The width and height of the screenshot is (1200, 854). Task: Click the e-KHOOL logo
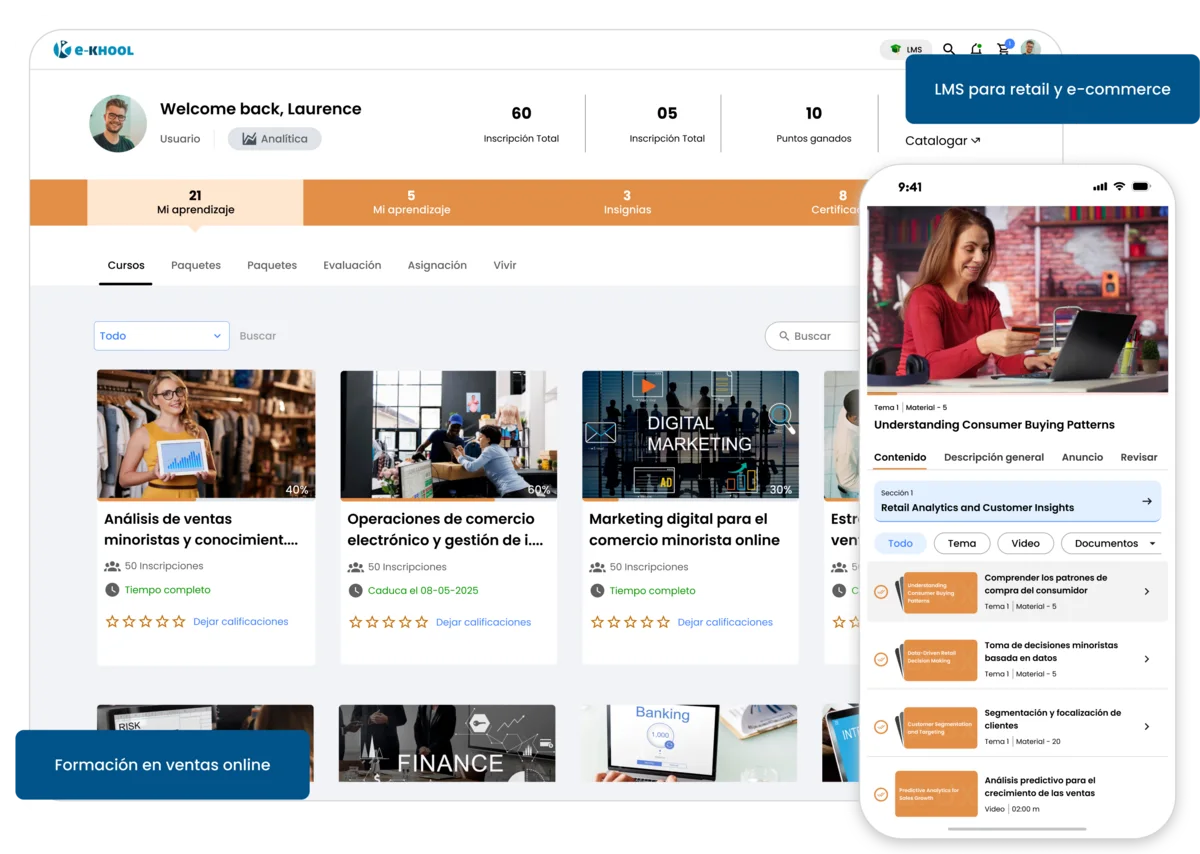point(93,48)
